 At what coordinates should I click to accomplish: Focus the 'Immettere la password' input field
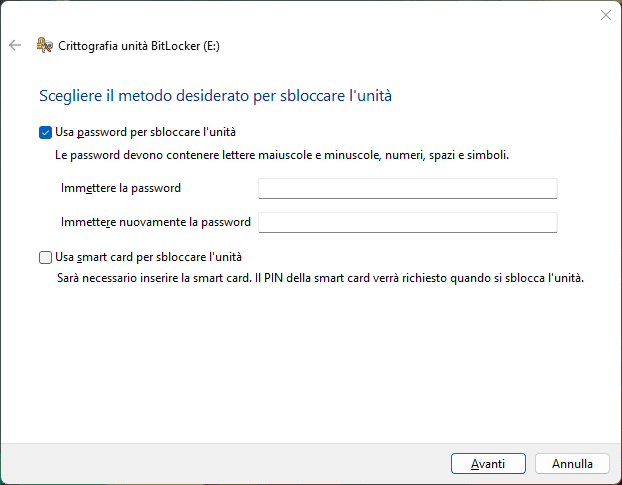(407, 188)
